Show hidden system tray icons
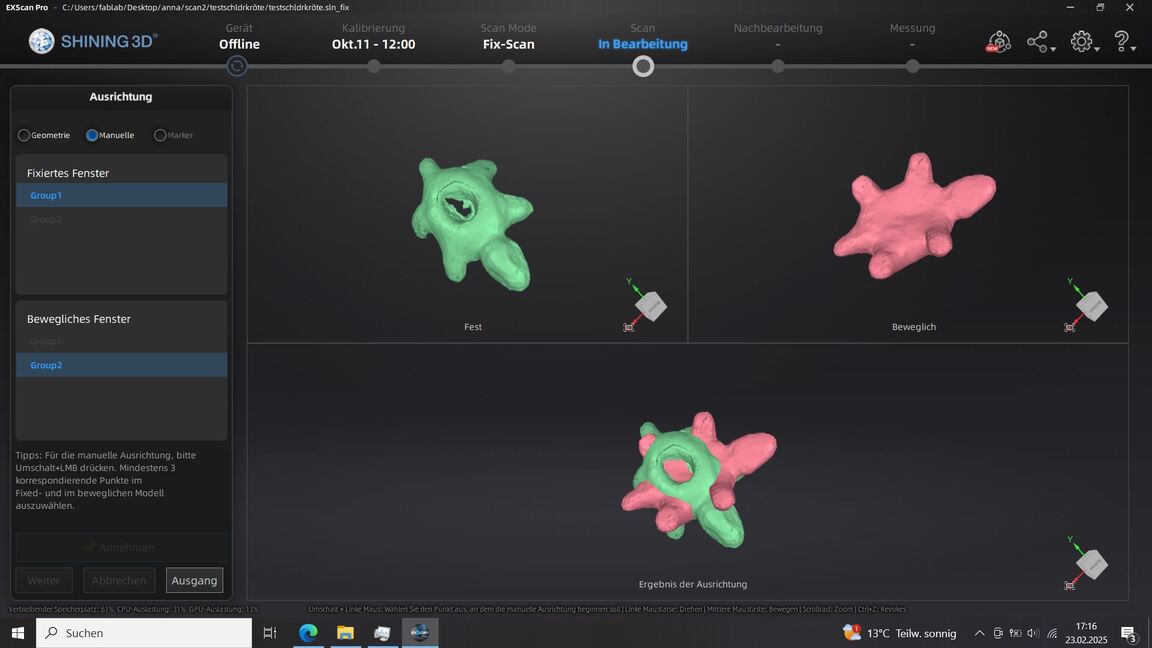Screen dimensions: 1152x648 point(979,633)
